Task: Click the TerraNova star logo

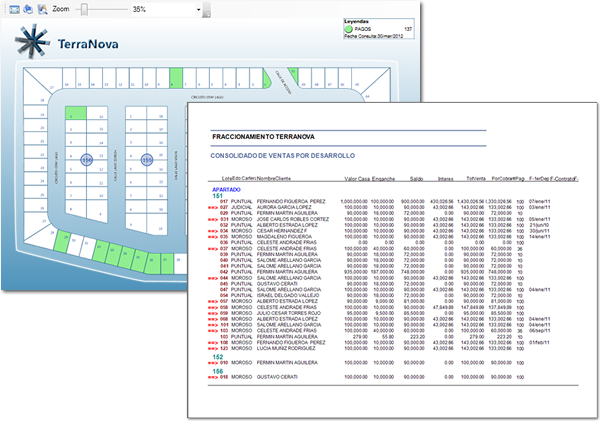Action: [33, 41]
